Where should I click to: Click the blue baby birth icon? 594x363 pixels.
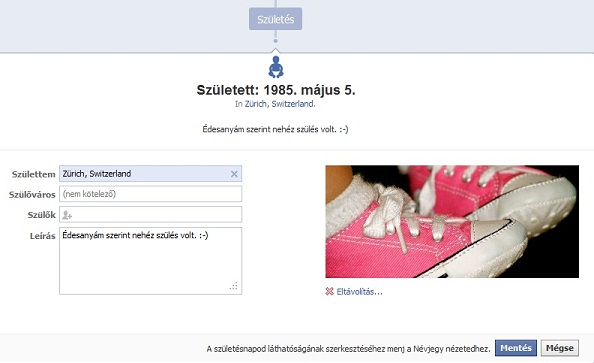[276, 67]
